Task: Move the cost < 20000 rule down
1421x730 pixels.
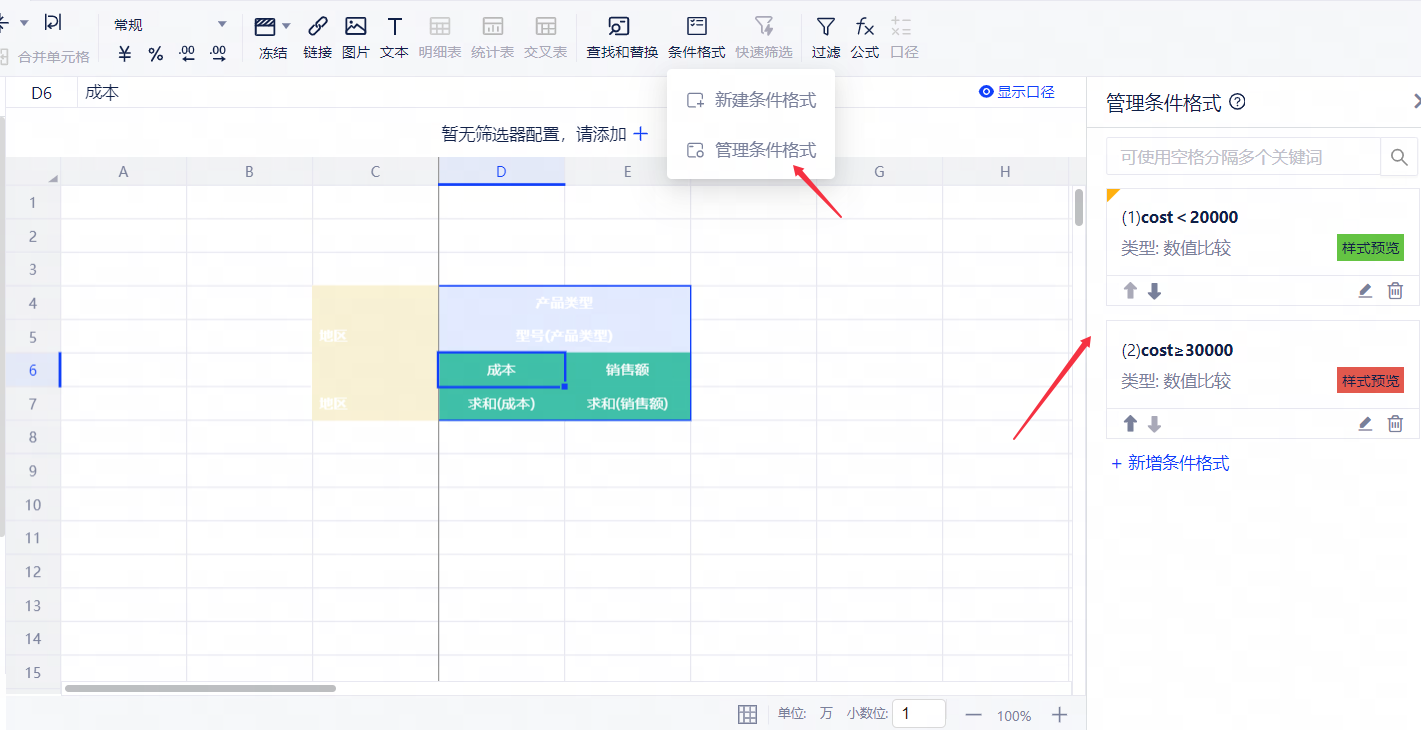Action: coord(1154,291)
